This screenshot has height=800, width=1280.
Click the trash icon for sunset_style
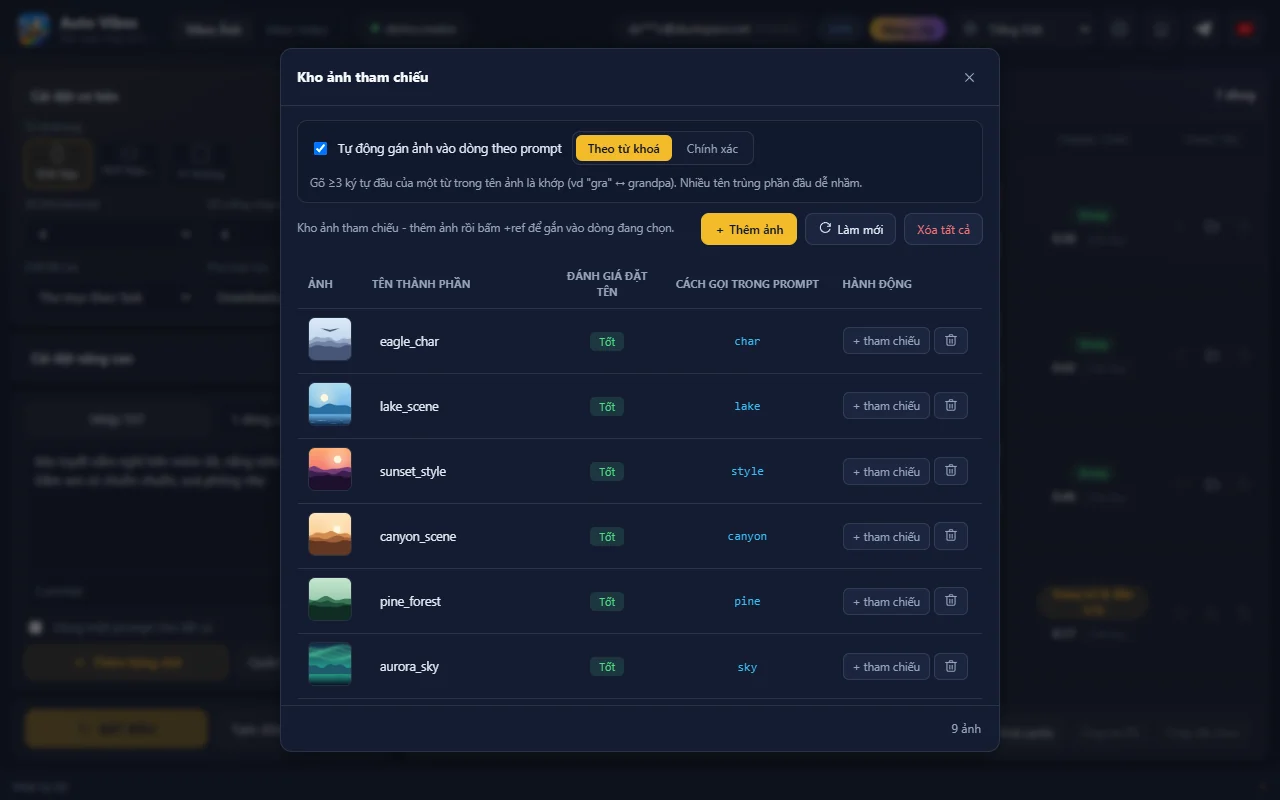(951, 471)
